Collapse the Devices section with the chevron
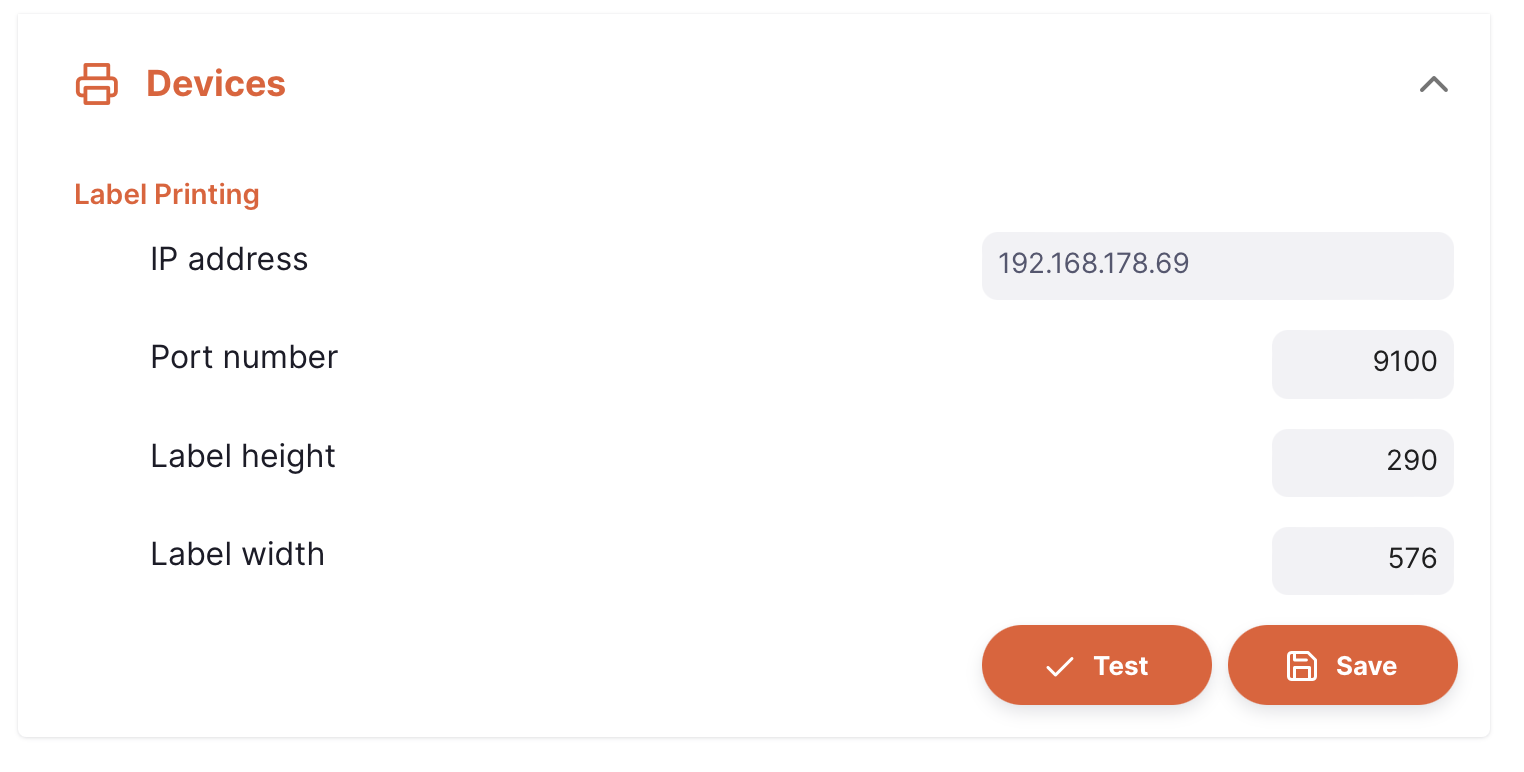The width and height of the screenshot is (1524, 772). [1433, 84]
